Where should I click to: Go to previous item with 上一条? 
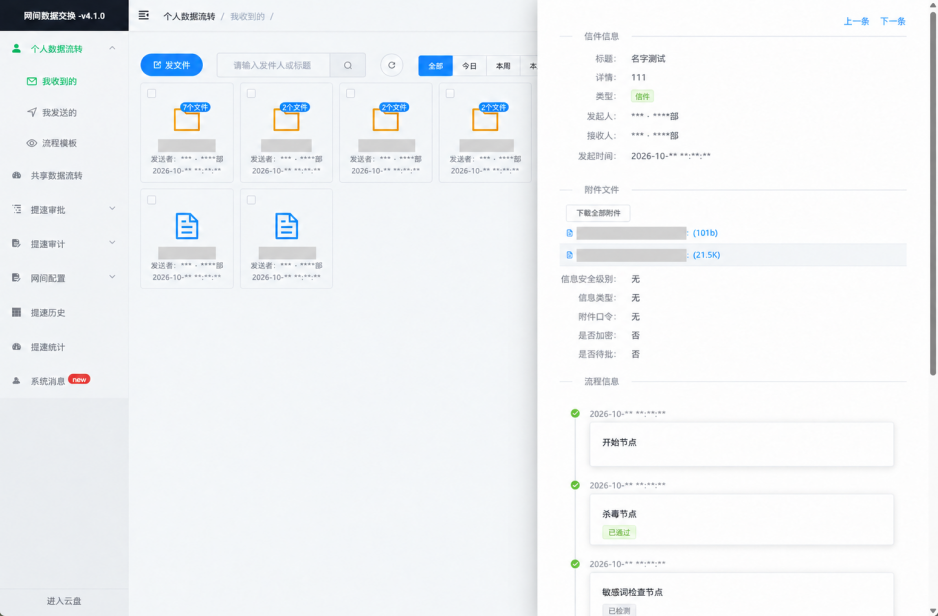click(x=856, y=22)
